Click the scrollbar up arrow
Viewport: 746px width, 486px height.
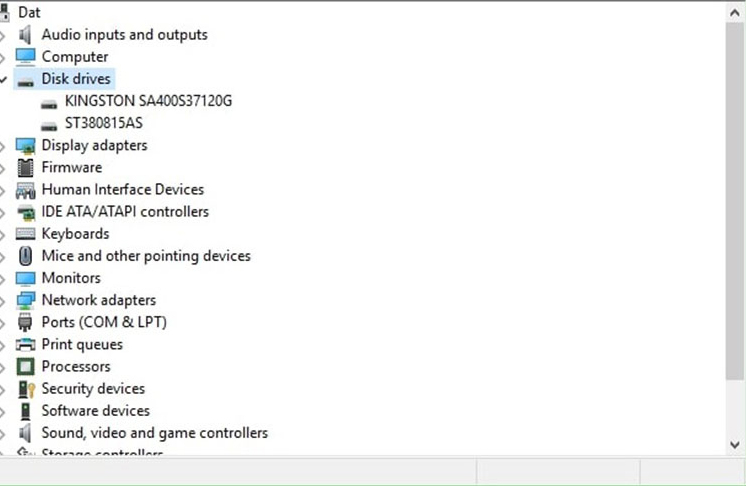click(735, 13)
